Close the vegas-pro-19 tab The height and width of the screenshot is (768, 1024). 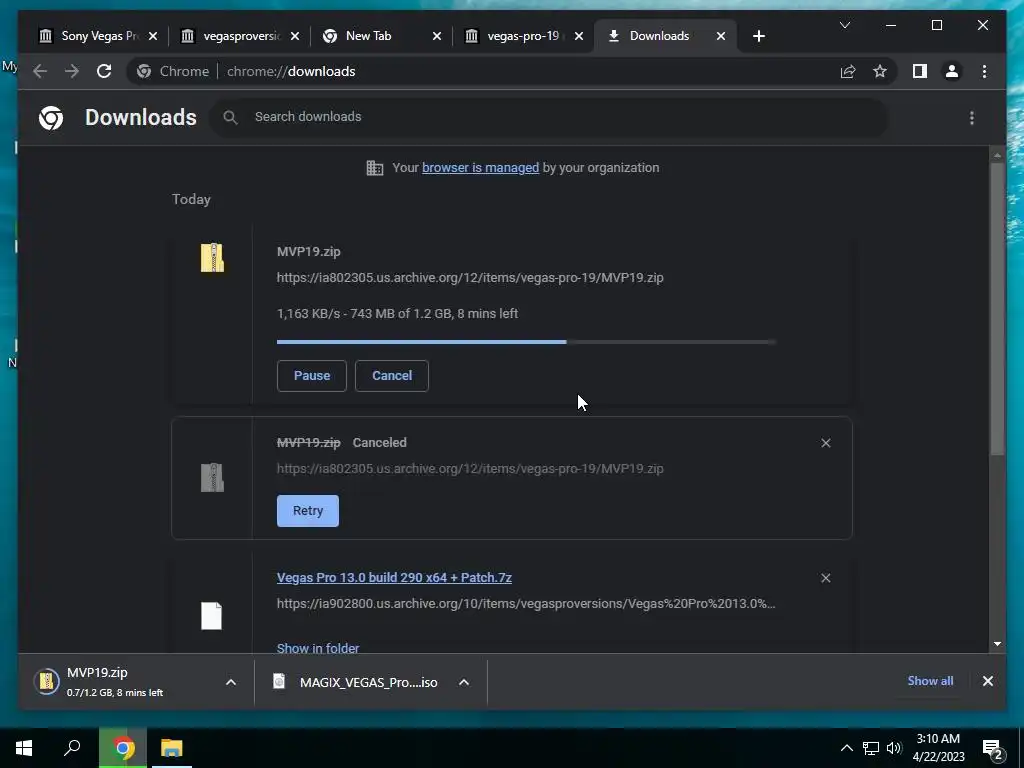[x=579, y=36]
